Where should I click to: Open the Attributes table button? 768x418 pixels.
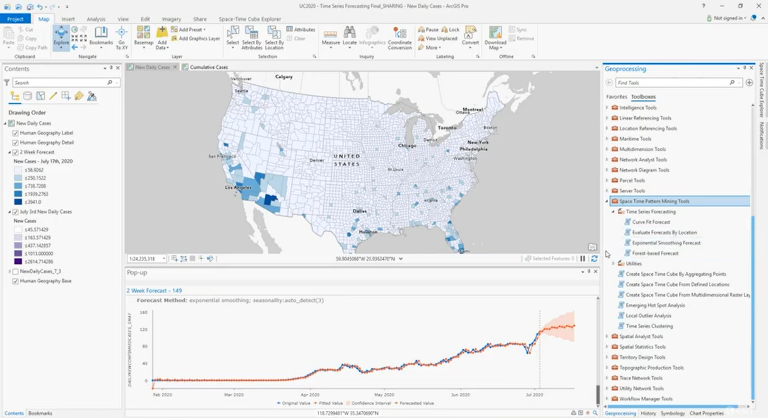point(301,29)
